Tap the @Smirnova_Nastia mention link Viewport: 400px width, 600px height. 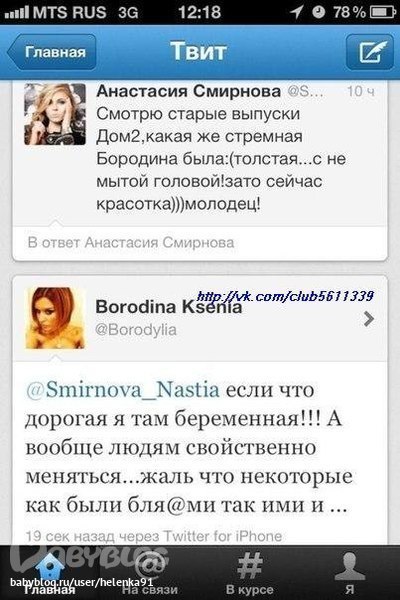click(x=122, y=390)
